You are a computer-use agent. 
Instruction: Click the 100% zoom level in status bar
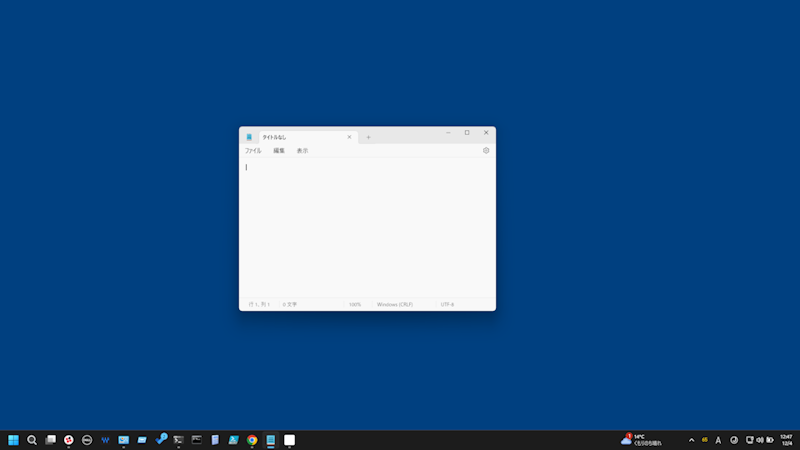click(355, 305)
